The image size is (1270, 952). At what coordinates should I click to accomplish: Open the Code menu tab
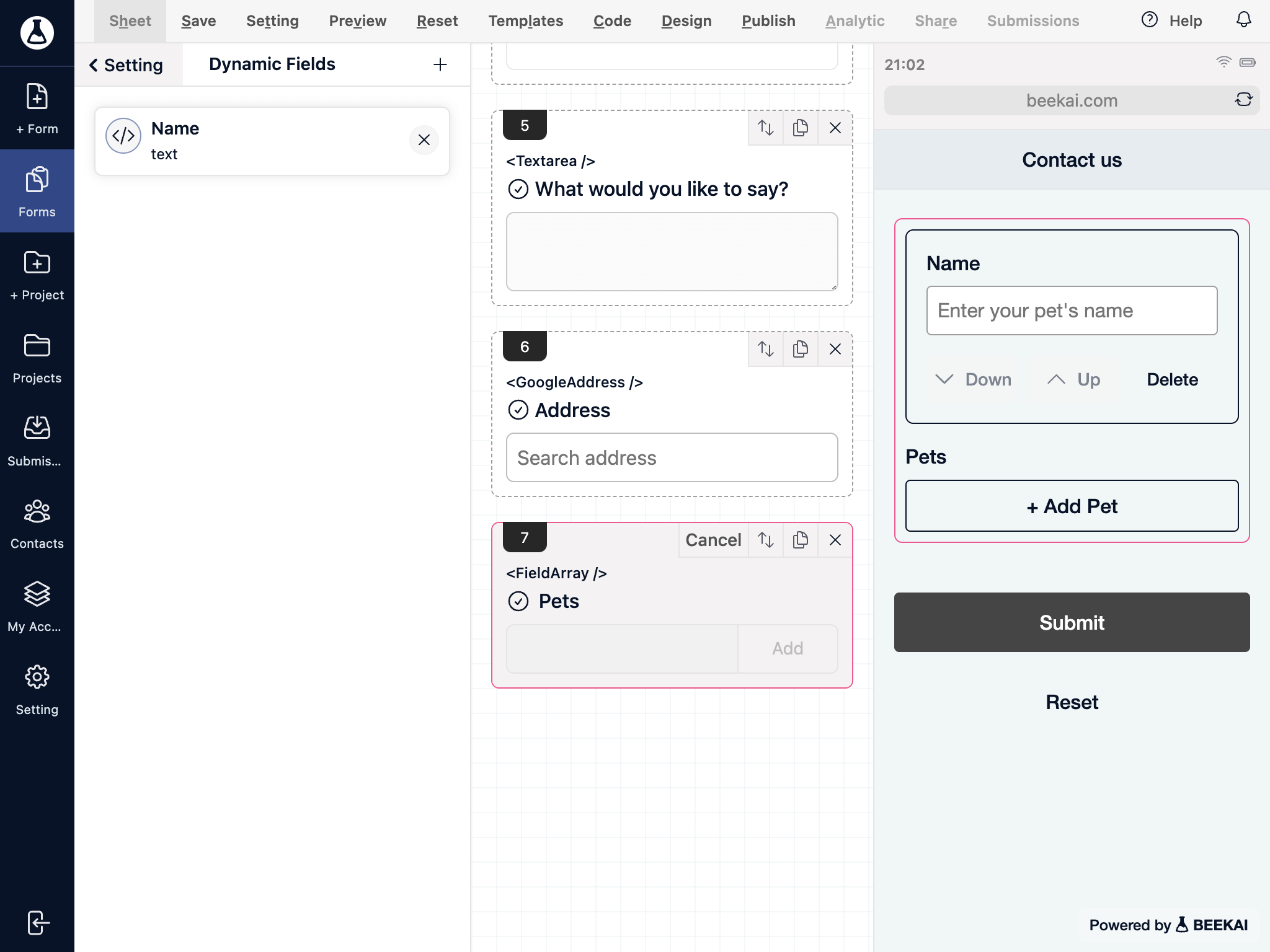click(610, 21)
